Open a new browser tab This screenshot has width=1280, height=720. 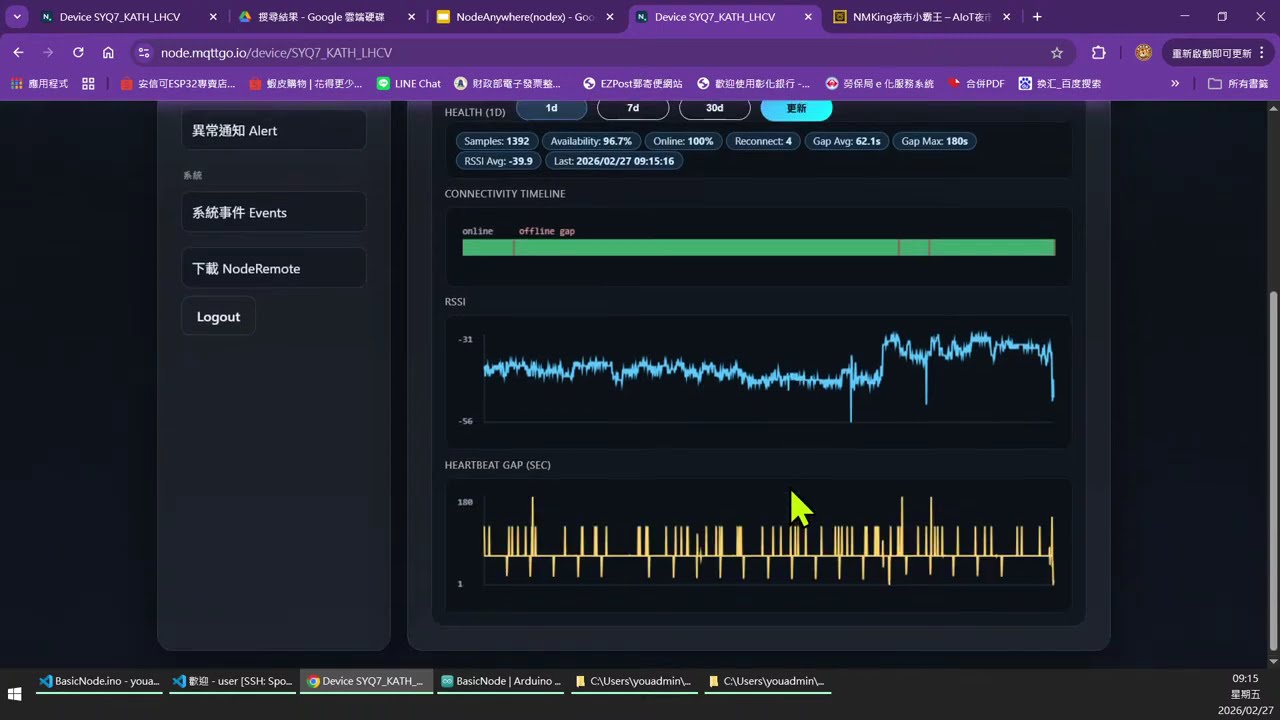click(x=1037, y=17)
